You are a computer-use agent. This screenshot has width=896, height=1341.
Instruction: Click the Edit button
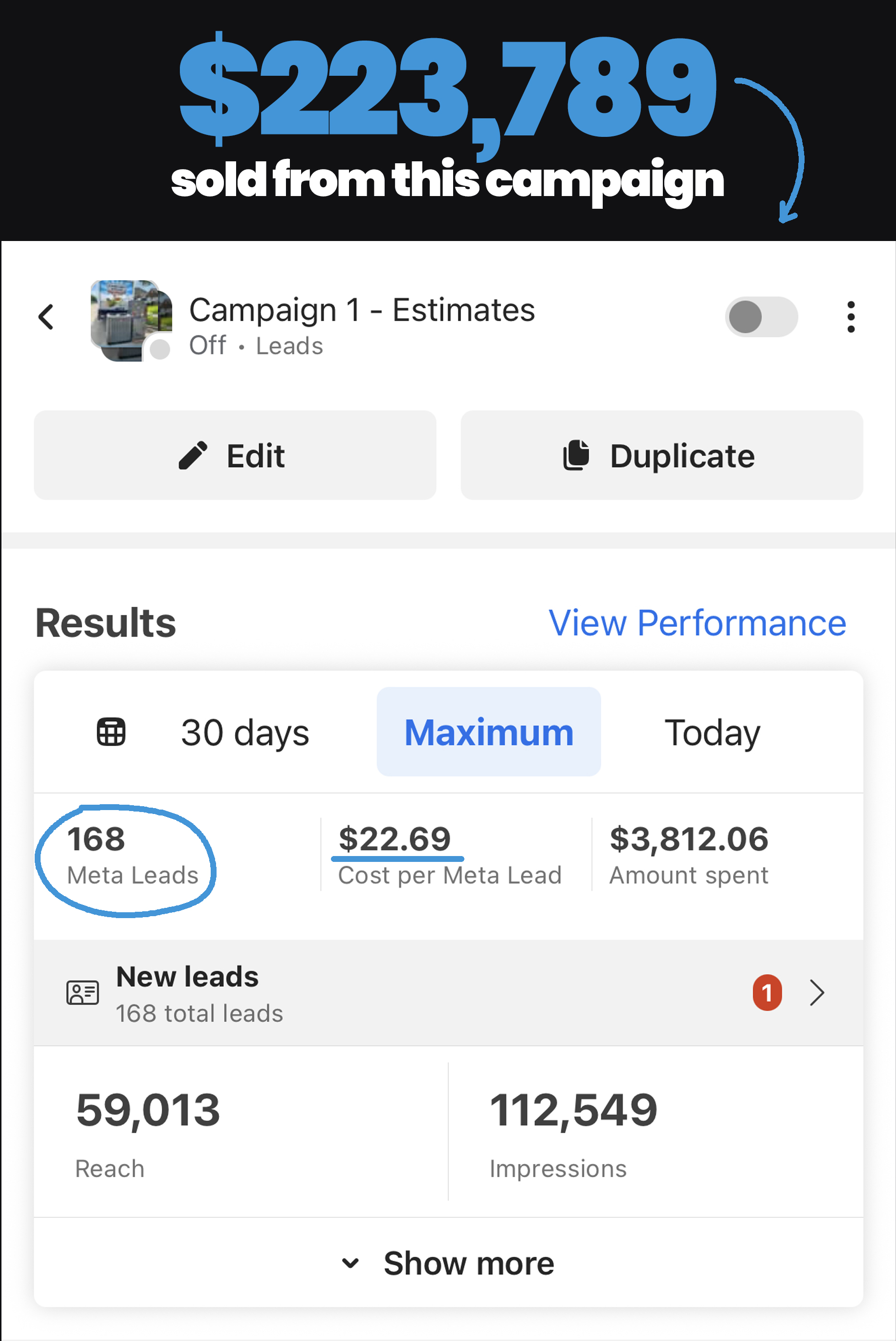pyautogui.click(x=235, y=455)
